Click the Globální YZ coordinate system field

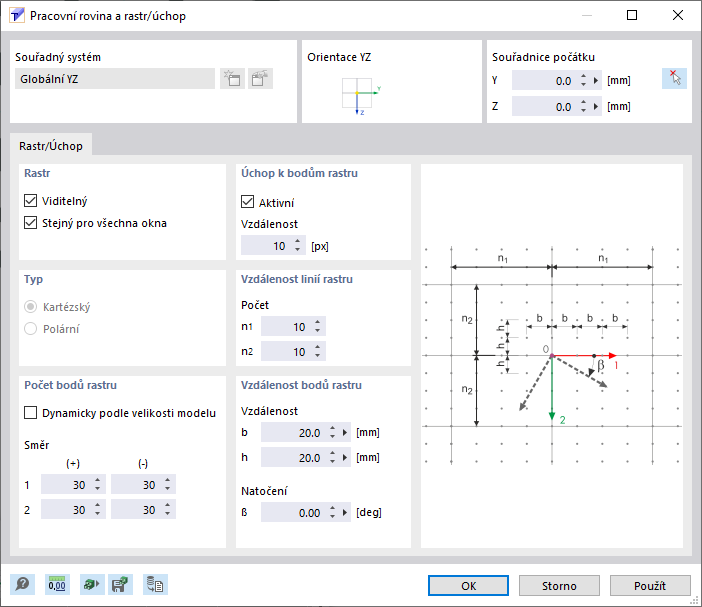115,79
